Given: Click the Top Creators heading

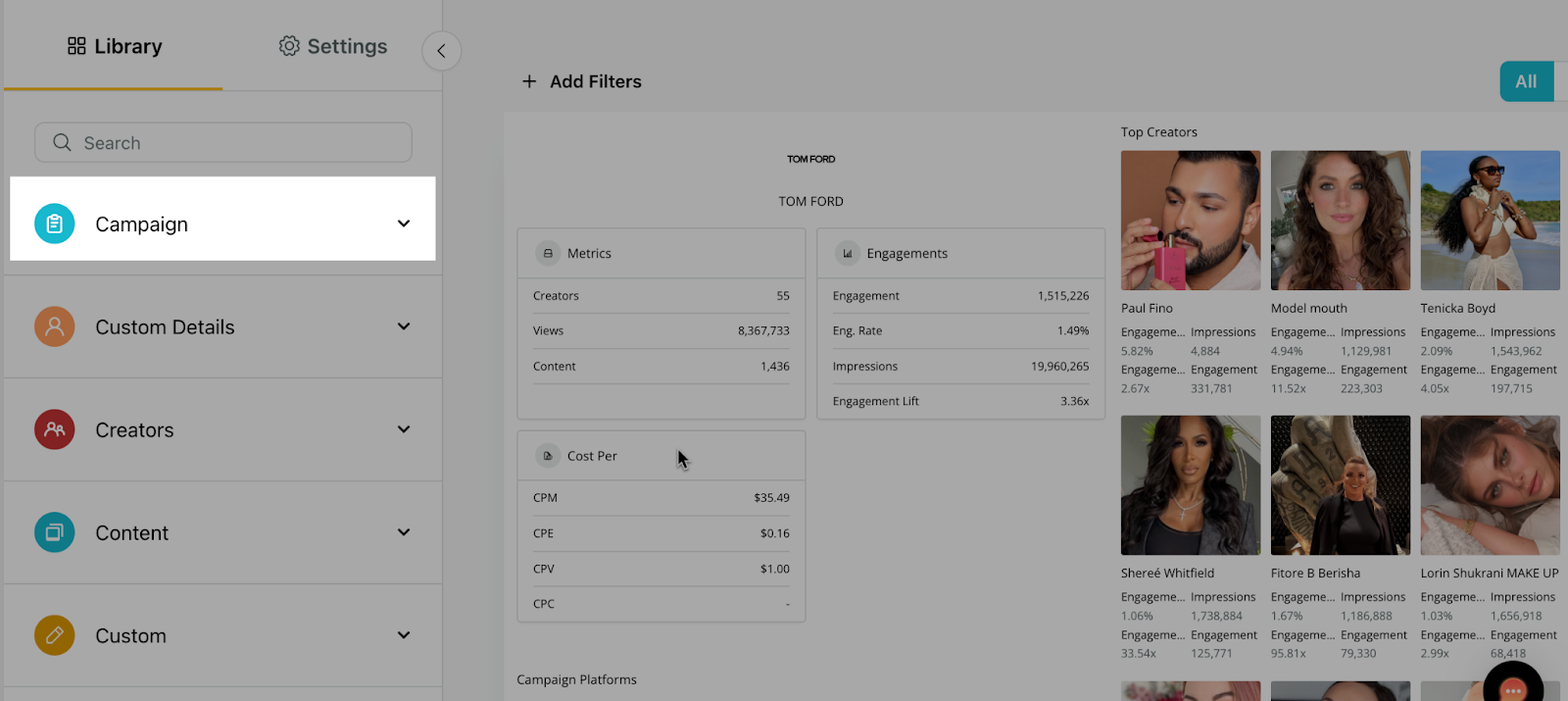Looking at the screenshot, I should [x=1159, y=131].
